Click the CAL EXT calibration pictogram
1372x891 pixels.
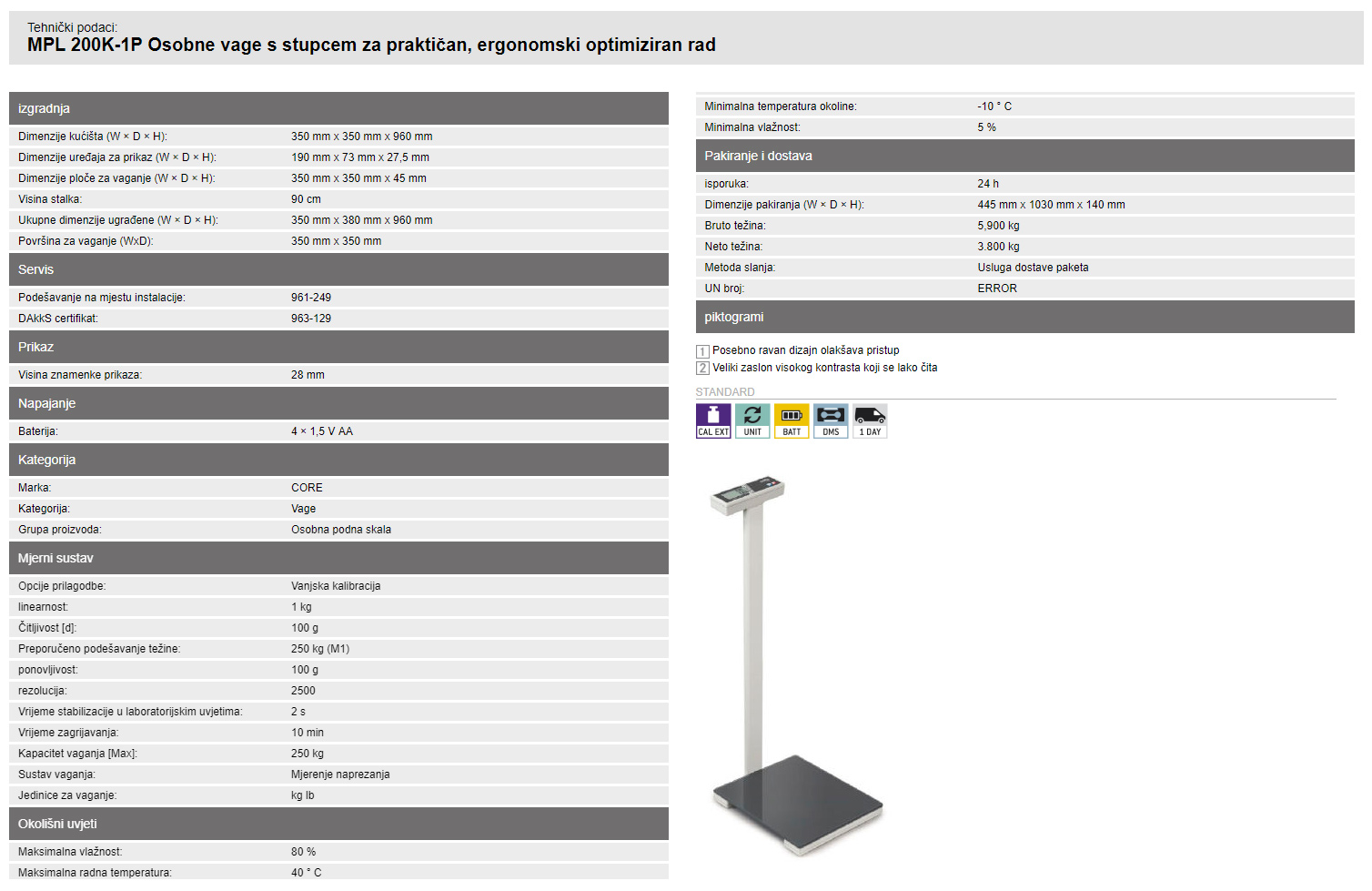[713, 420]
